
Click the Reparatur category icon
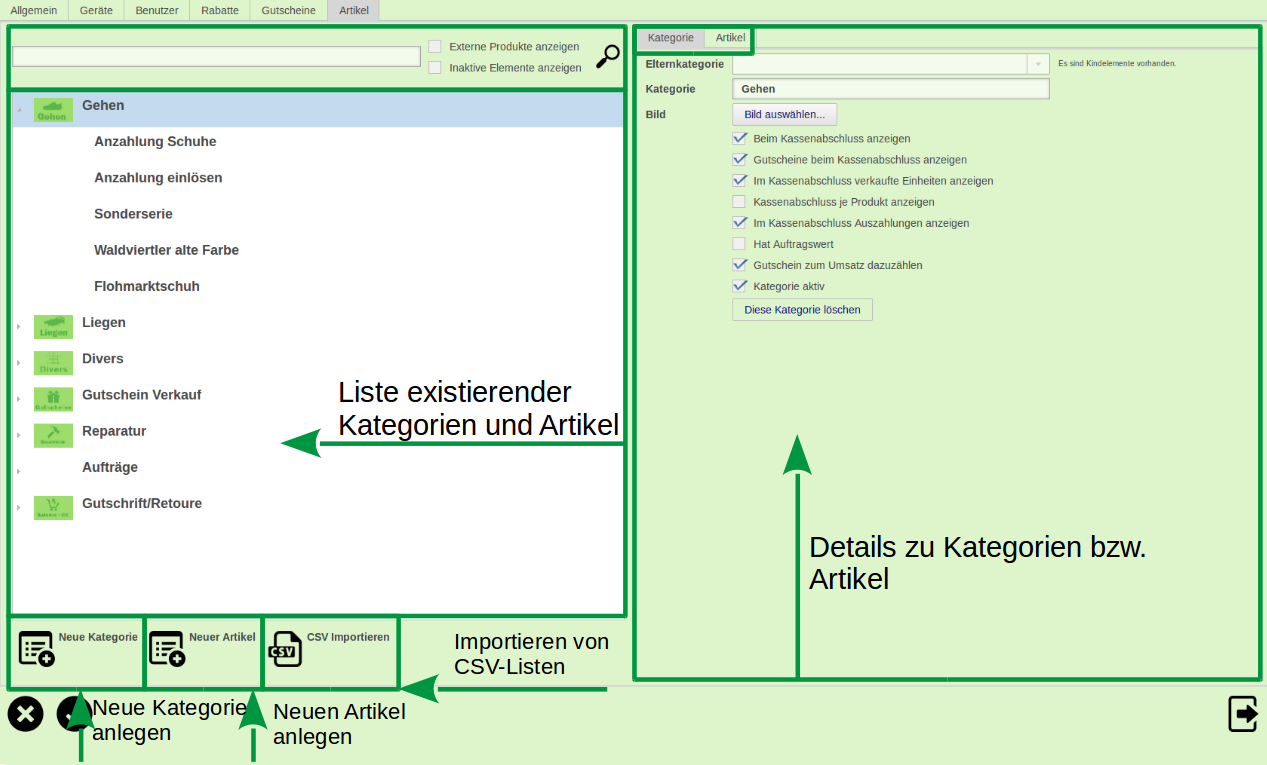point(52,434)
